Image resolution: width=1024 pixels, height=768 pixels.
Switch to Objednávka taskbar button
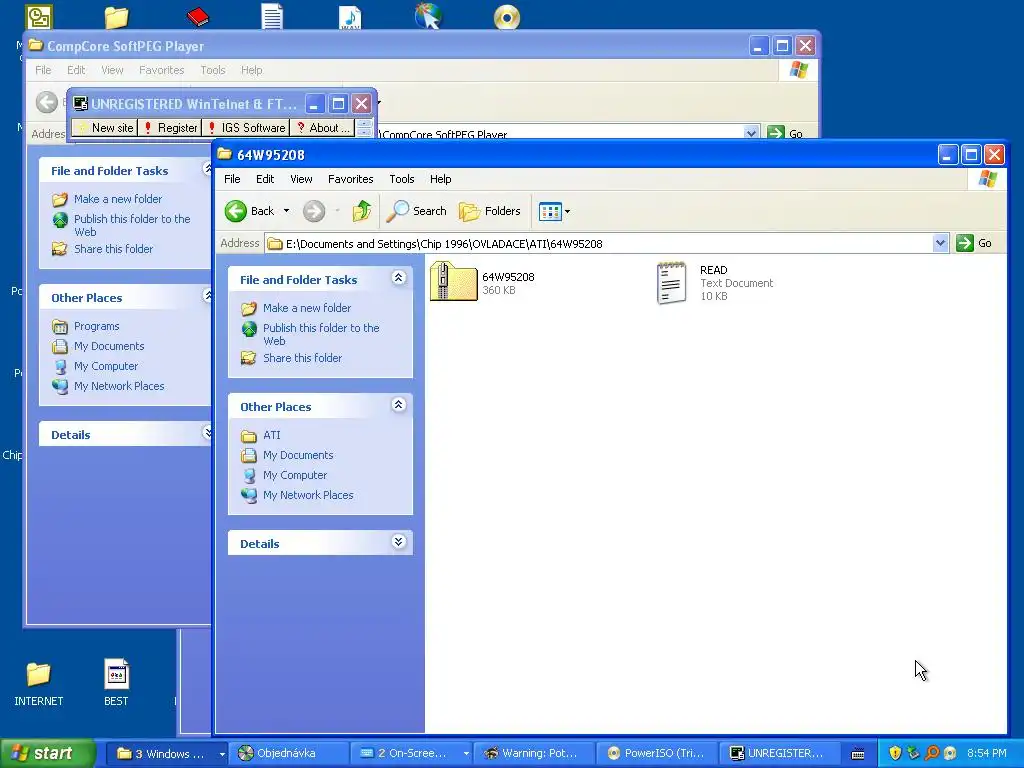coord(289,754)
